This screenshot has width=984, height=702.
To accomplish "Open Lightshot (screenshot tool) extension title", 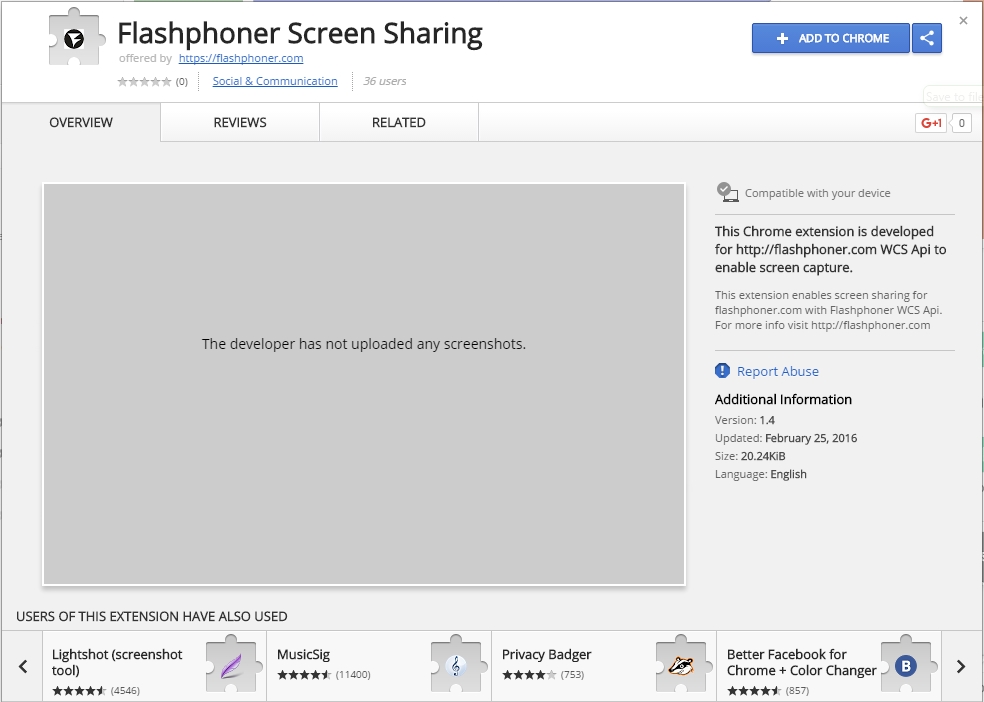I will coord(117,662).
